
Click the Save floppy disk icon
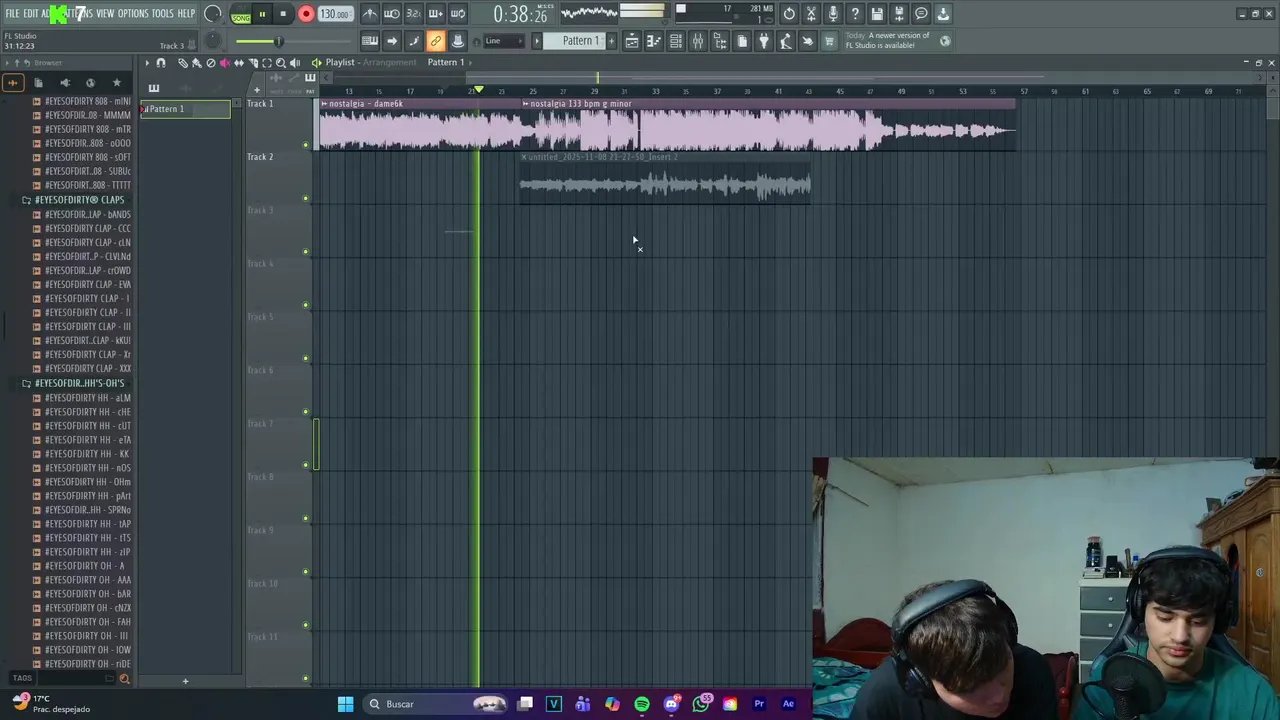877,14
